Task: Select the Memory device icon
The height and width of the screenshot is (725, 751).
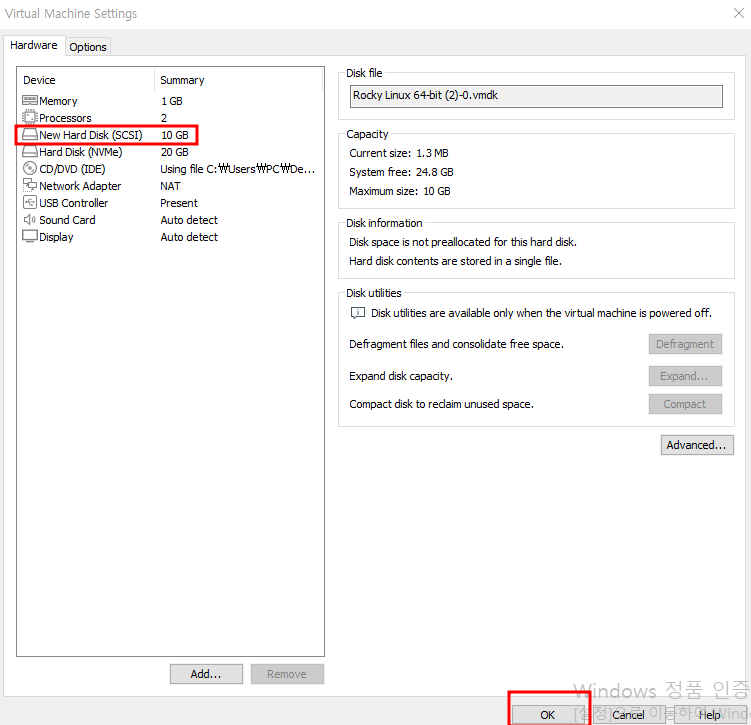Action: [x=30, y=101]
